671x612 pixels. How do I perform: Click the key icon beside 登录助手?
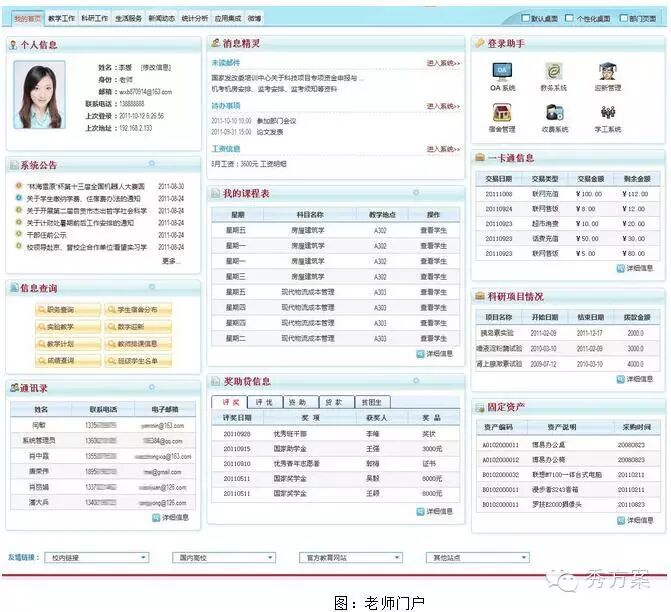tap(480, 43)
